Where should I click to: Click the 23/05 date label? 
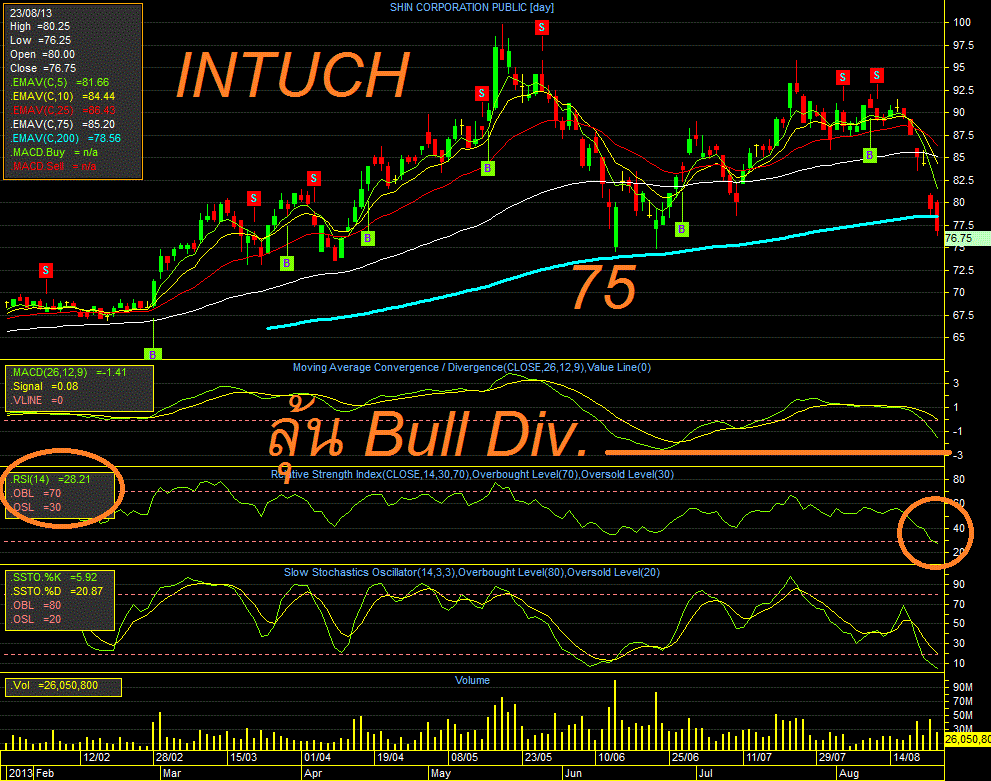538,756
